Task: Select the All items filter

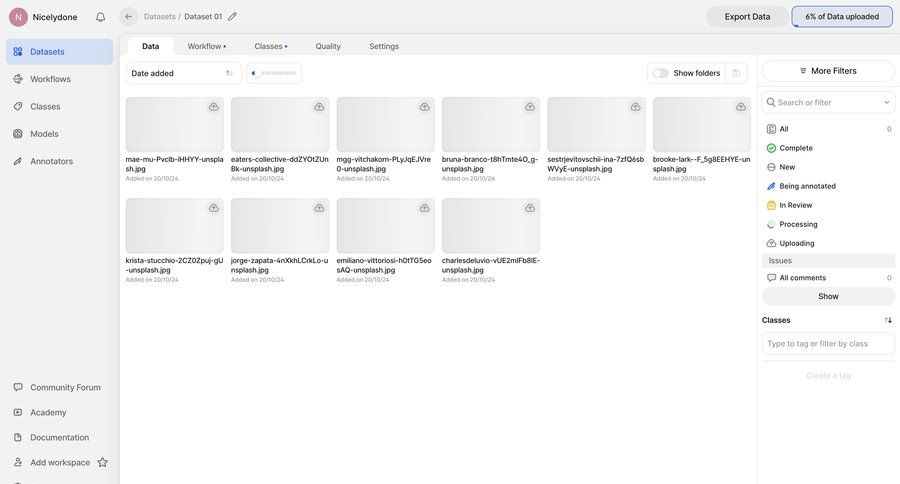Action: coord(828,129)
